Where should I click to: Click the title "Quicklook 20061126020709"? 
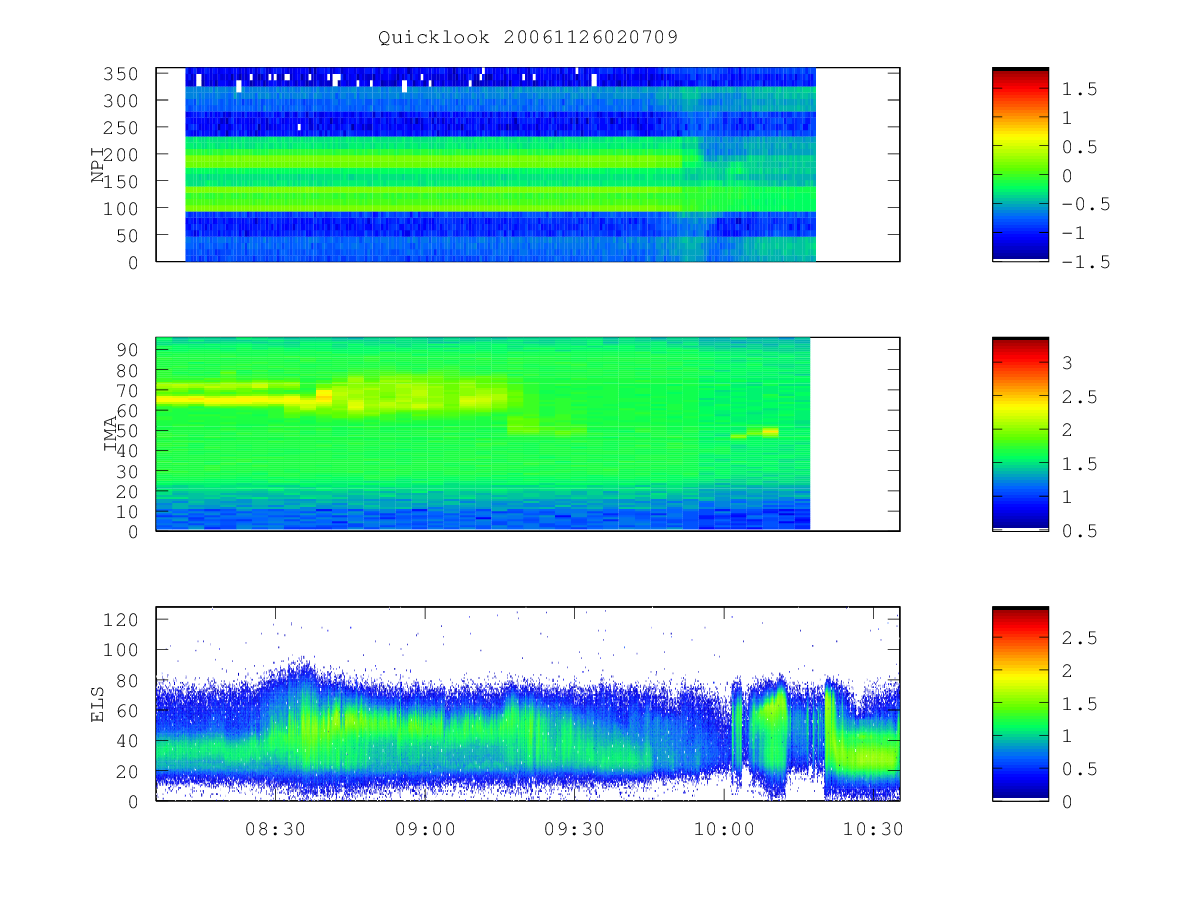coord(528,37)
